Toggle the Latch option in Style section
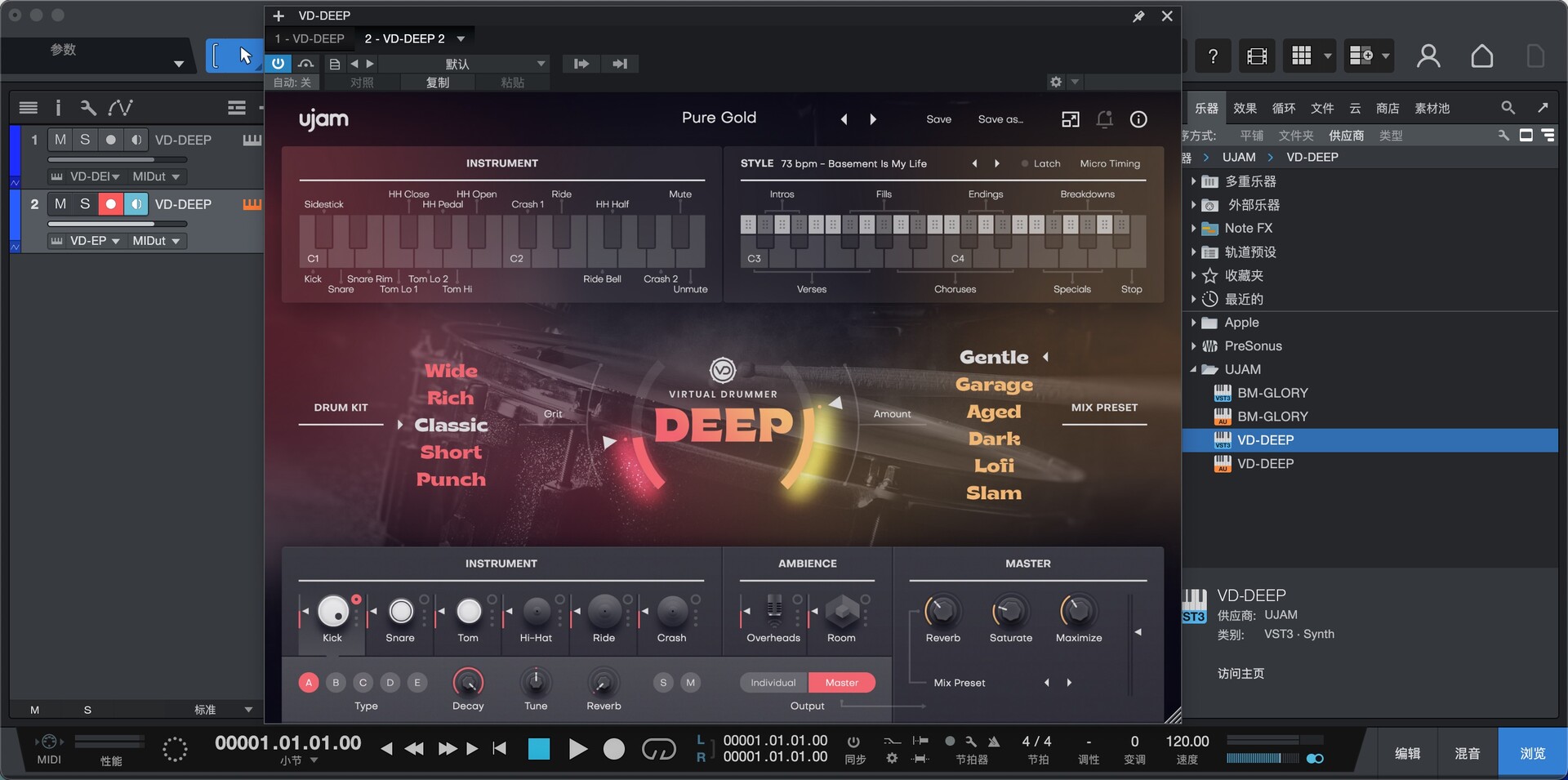Screen dimensions: 1568x780 click(1040, 163)
